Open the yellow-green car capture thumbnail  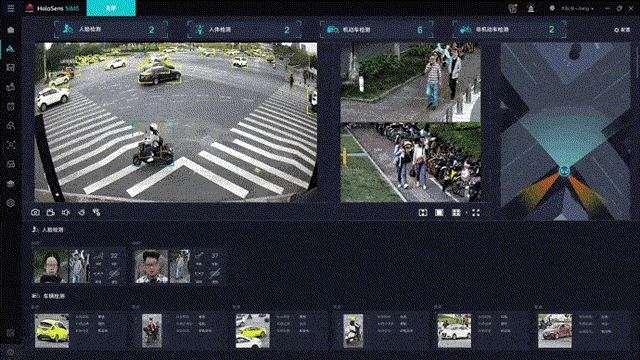pos(52,331)
